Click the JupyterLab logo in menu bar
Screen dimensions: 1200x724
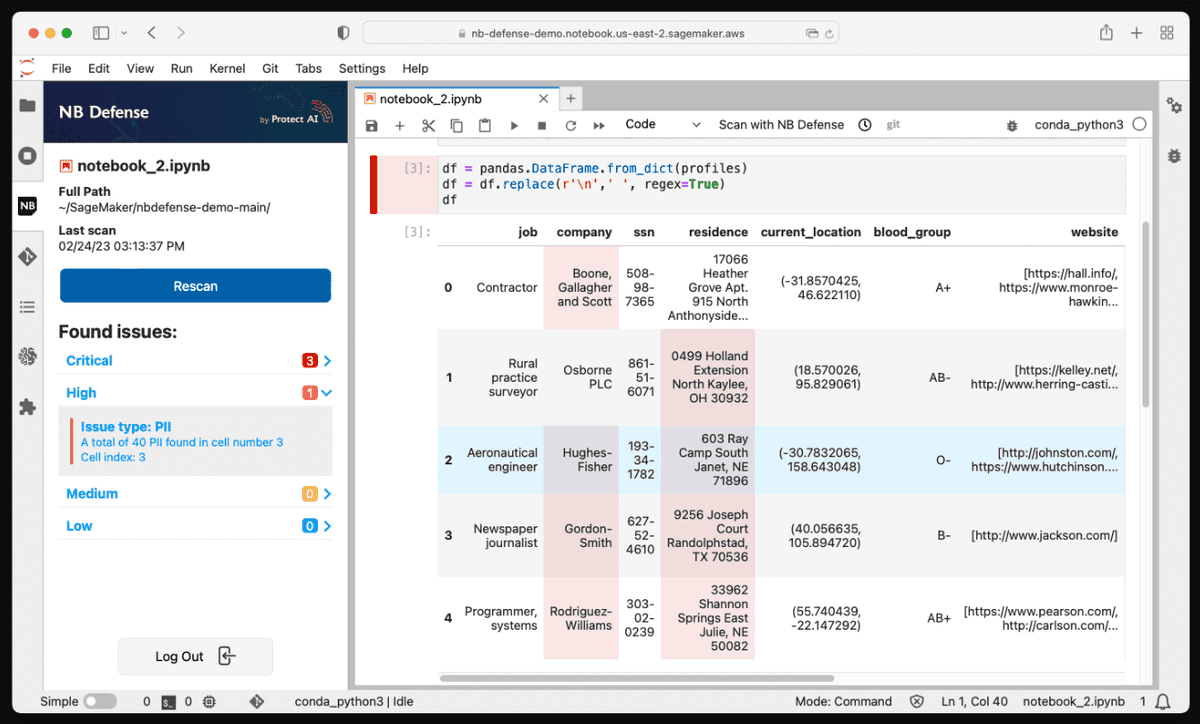pyautogui.click(x=27, y=68)
